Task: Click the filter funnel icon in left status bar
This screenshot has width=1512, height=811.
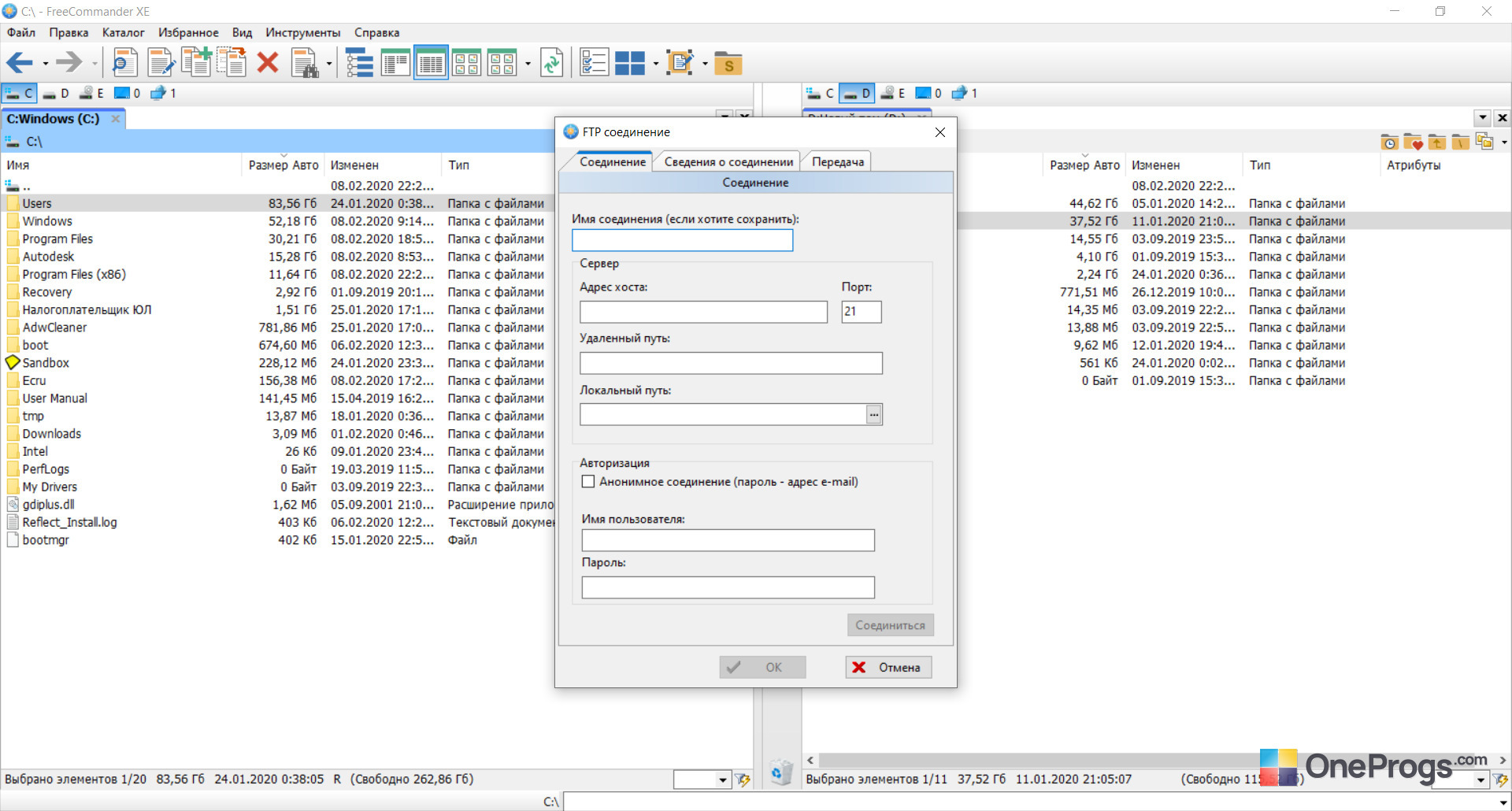Action: (x=743, y=780)
